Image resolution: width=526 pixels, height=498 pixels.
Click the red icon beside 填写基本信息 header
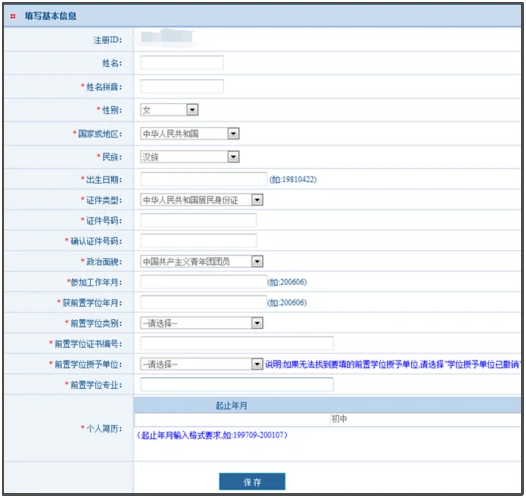tap(13, 16)
